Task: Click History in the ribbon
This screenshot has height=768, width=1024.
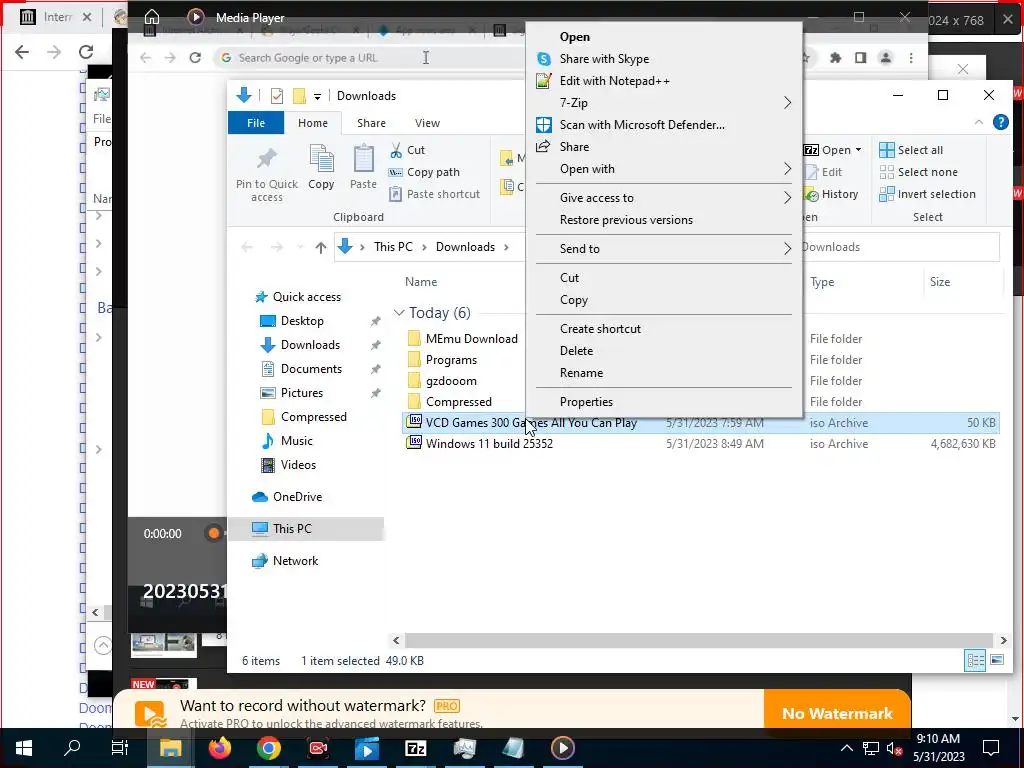Action: (x=832, y=195)
